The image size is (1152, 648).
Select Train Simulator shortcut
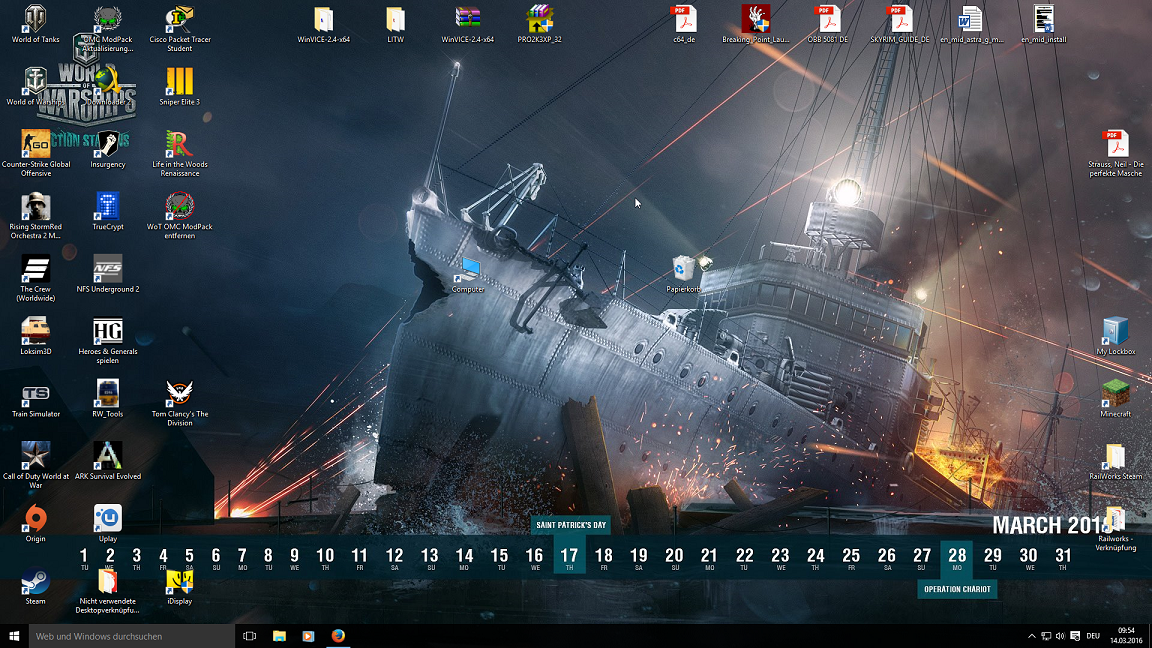coord(35,398)
